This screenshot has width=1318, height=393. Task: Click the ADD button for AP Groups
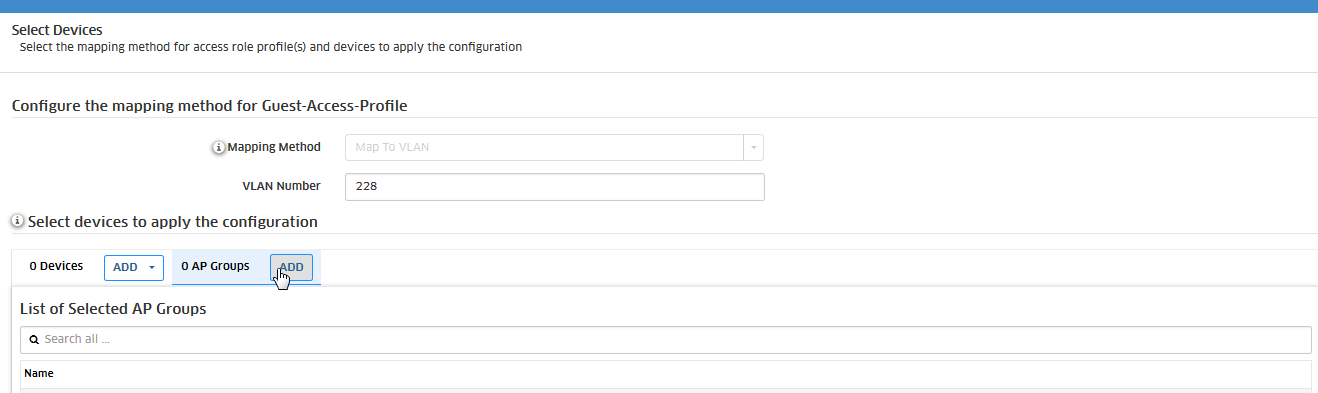292,267
